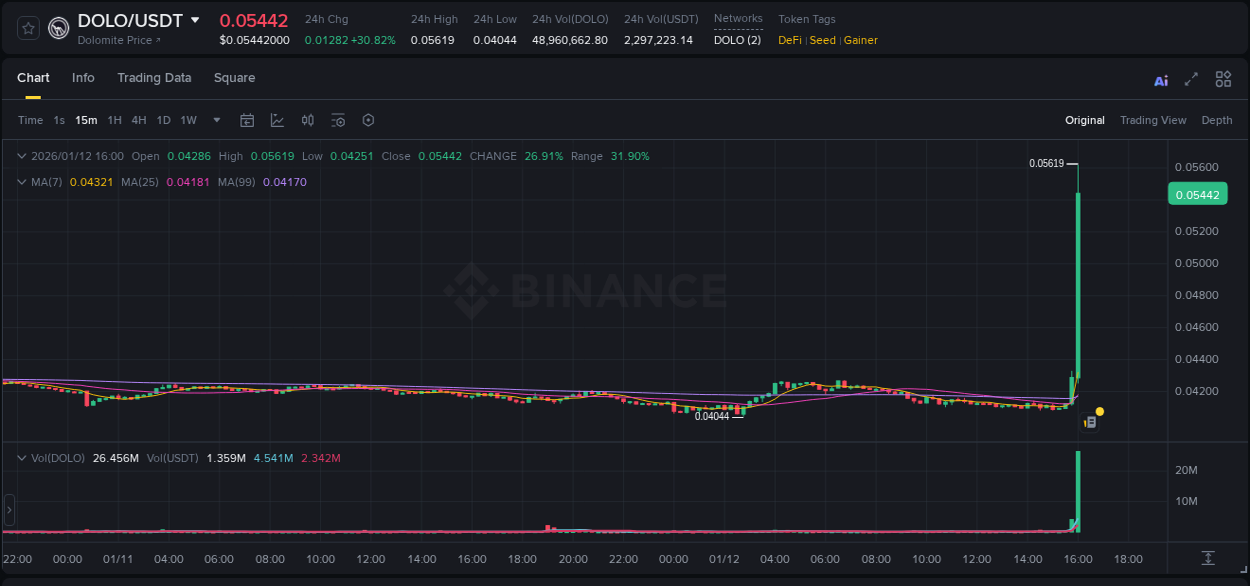Select the 15m timeframe interval

coord(86,120)
